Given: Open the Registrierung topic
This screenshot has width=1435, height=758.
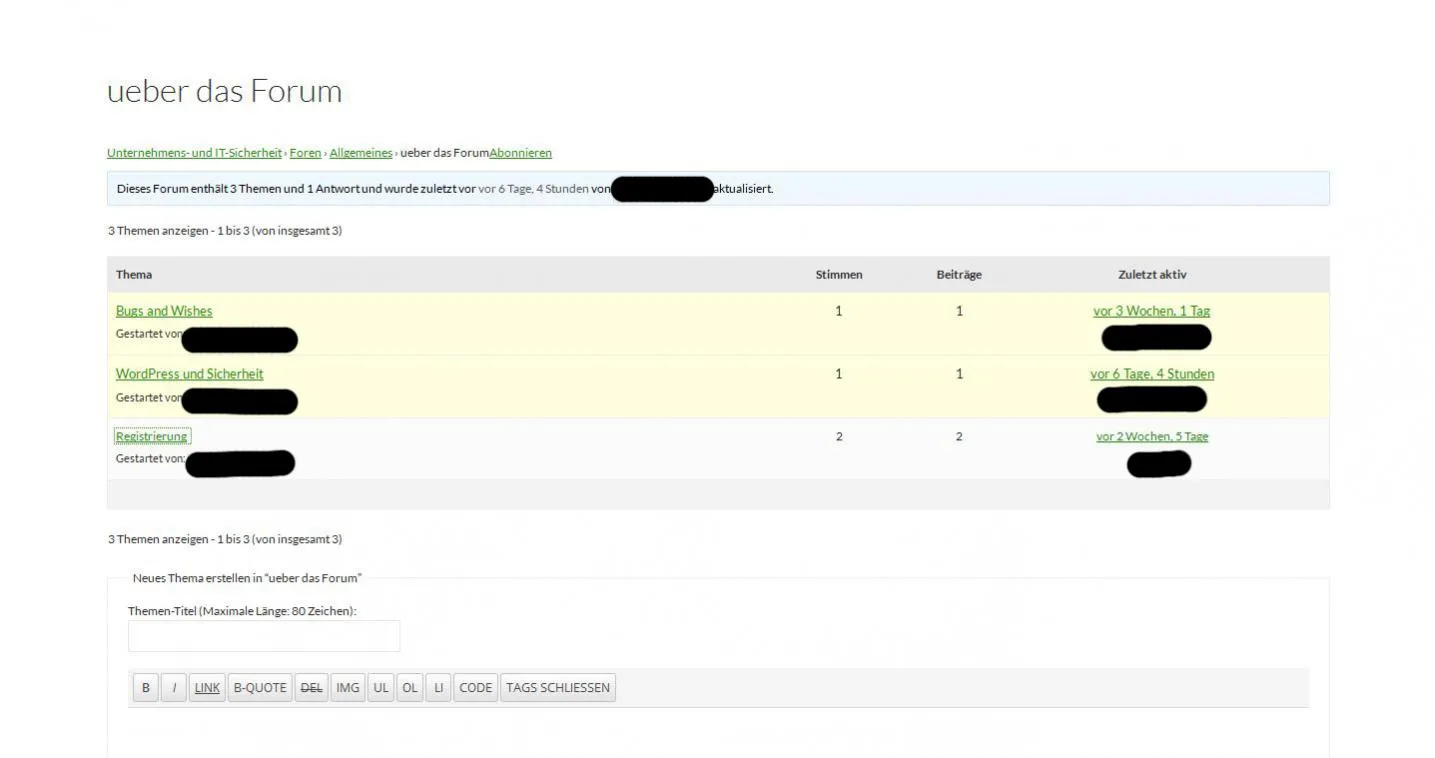Looking at the screenshot, I should tap(152, 436).
